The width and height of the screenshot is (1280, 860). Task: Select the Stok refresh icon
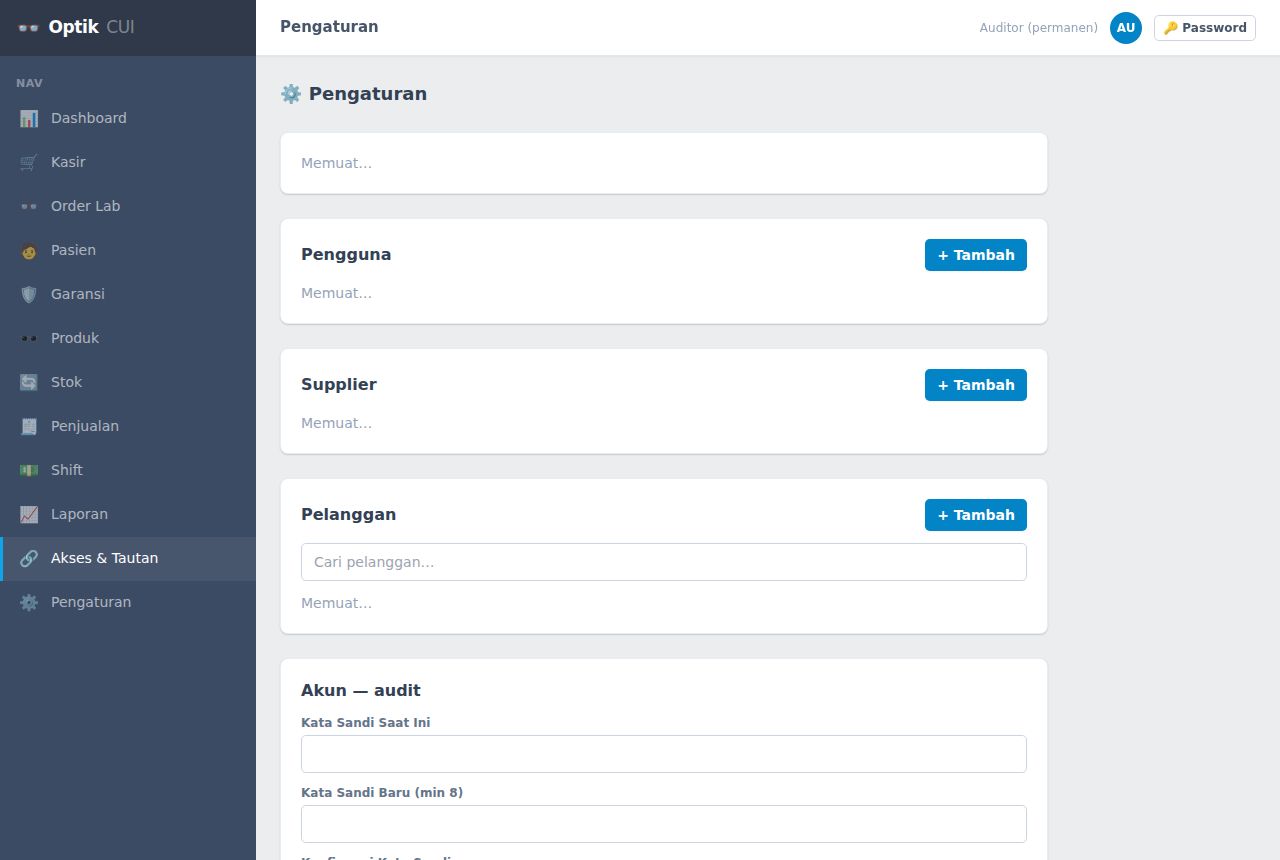(29, 382)
